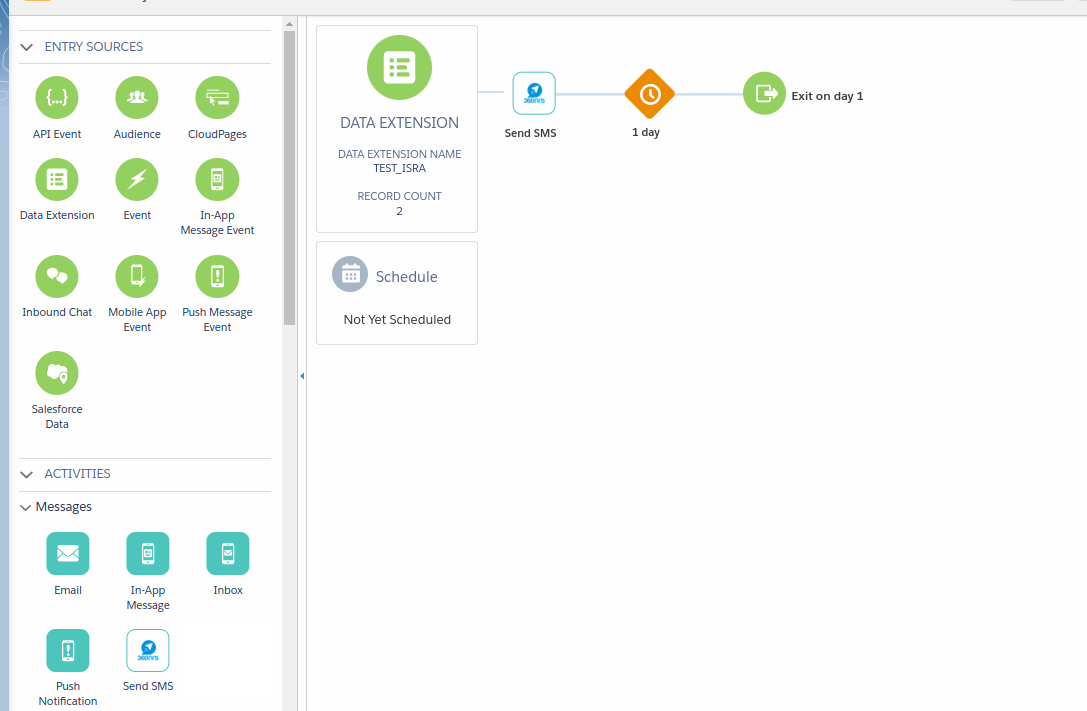1087x711 pixels.
Task: Collapse the Activities section
Action: coord(27,474)
